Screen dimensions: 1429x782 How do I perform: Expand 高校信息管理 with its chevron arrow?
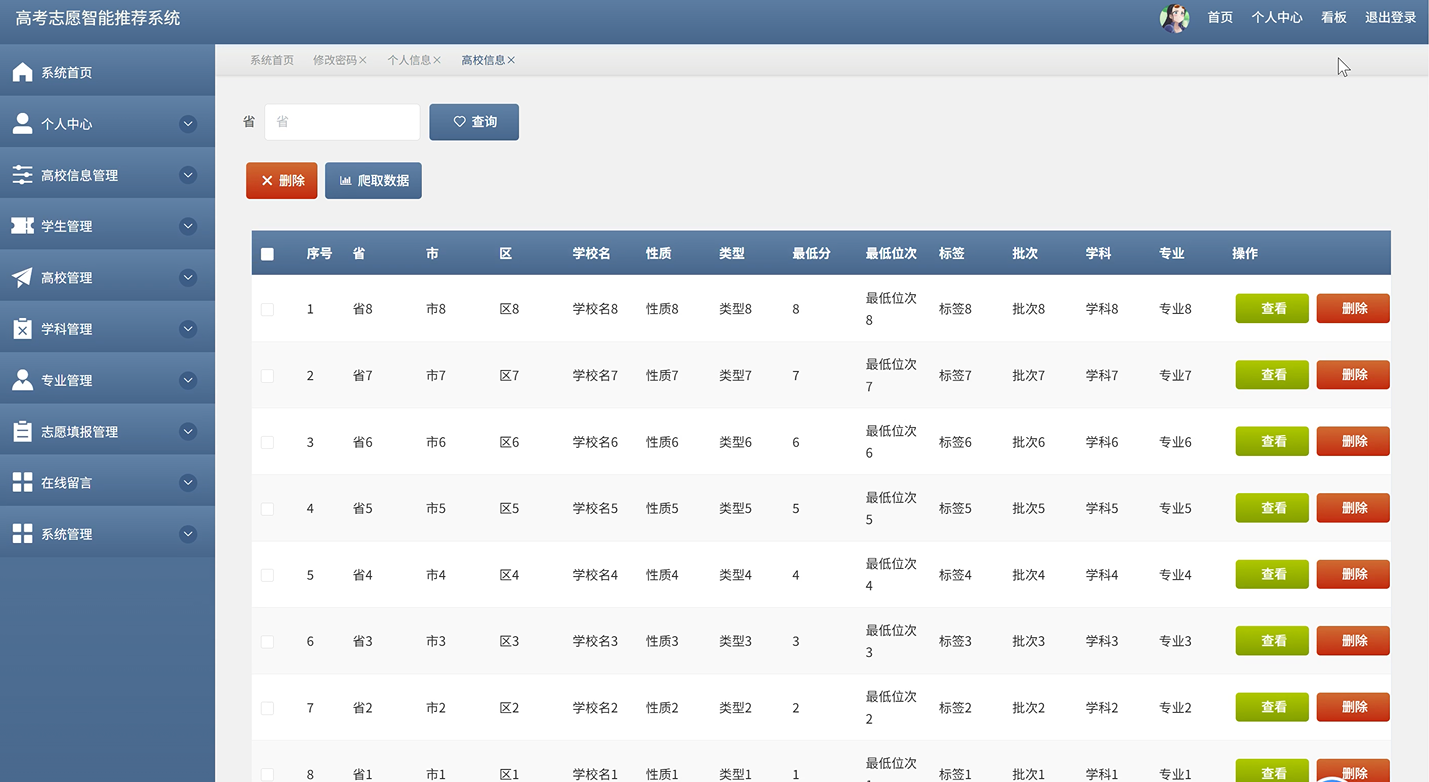click(x=188, y=175)
